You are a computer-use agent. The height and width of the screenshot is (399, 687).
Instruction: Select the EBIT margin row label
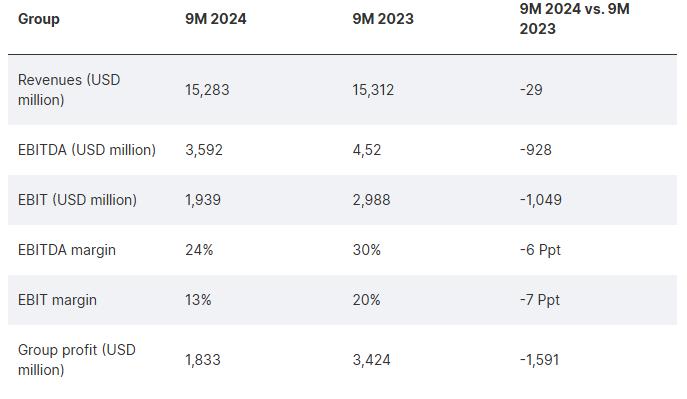(x=57, y=300)
